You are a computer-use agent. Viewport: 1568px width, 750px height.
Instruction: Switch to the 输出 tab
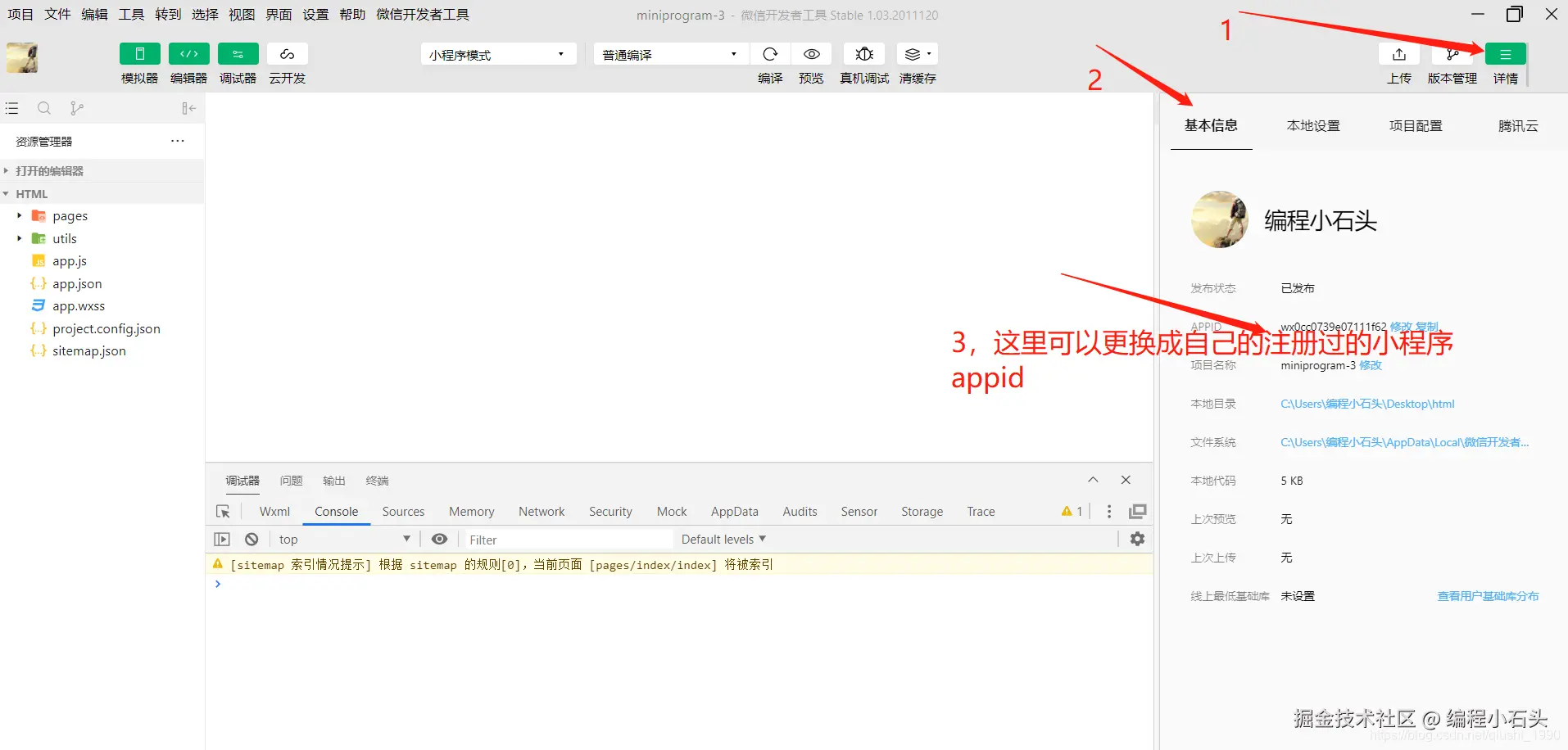pos(334,481)
